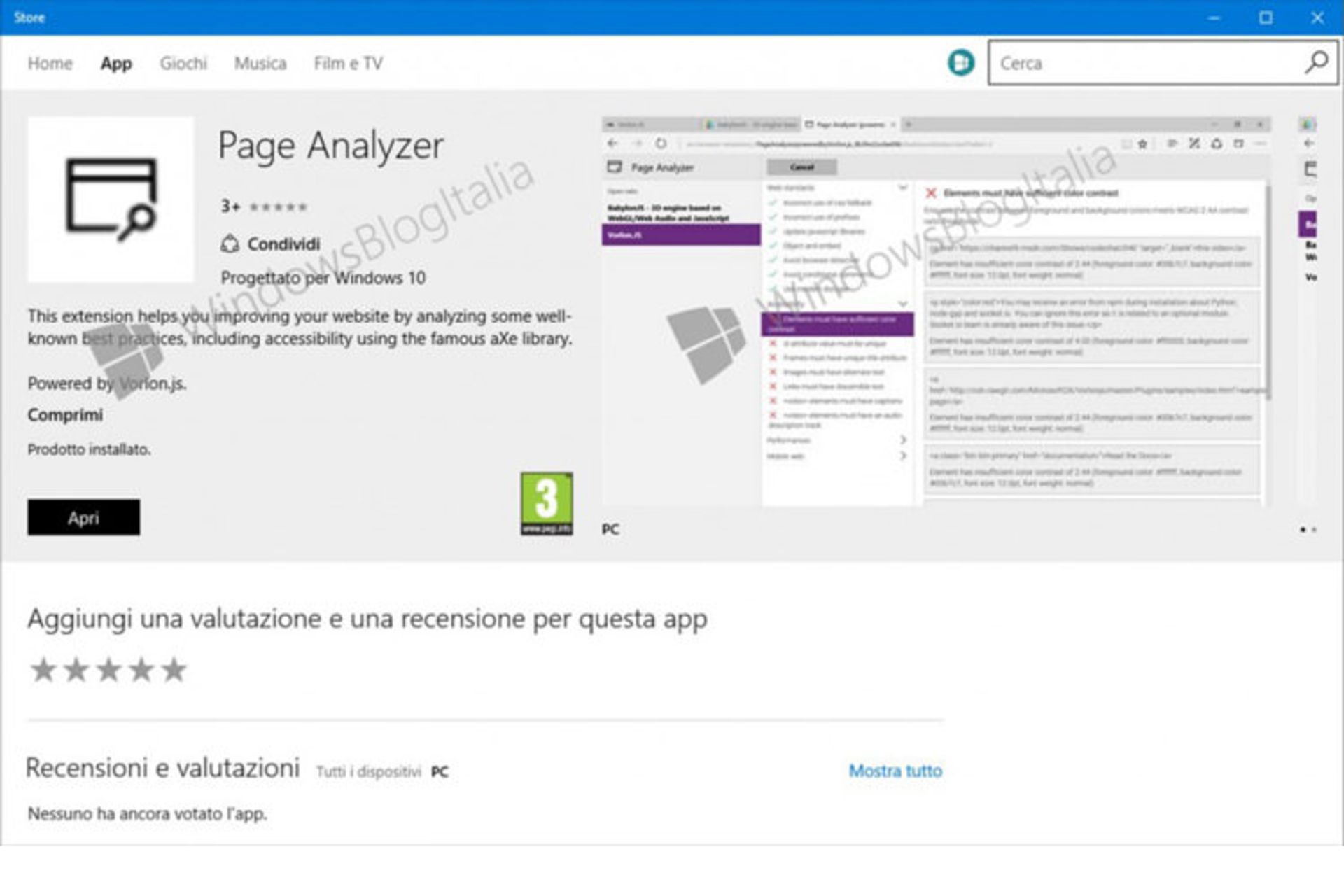Click the Page Analyzer app logo
The height and width of the screenshot is (896, 1344).
pos(111,199)
